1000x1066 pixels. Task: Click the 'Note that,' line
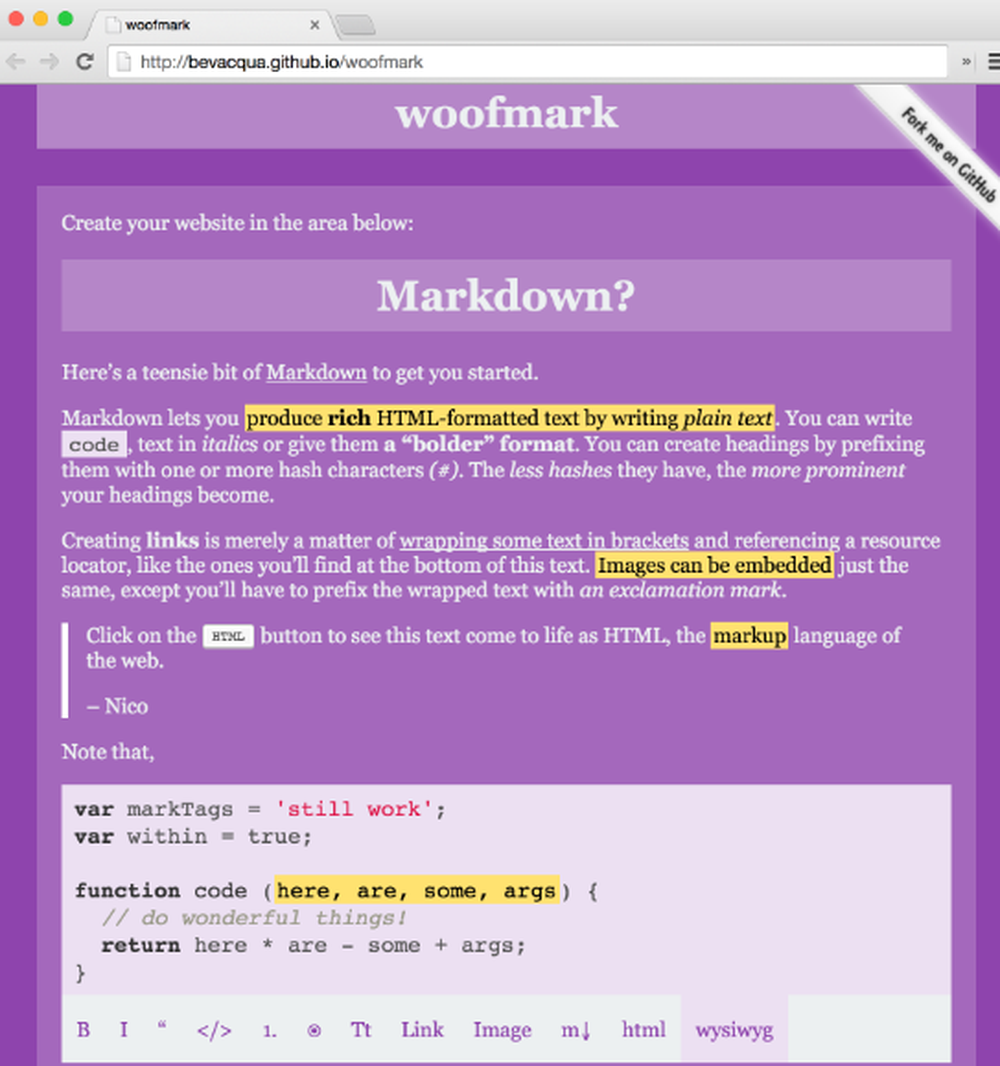pos(108,752)
